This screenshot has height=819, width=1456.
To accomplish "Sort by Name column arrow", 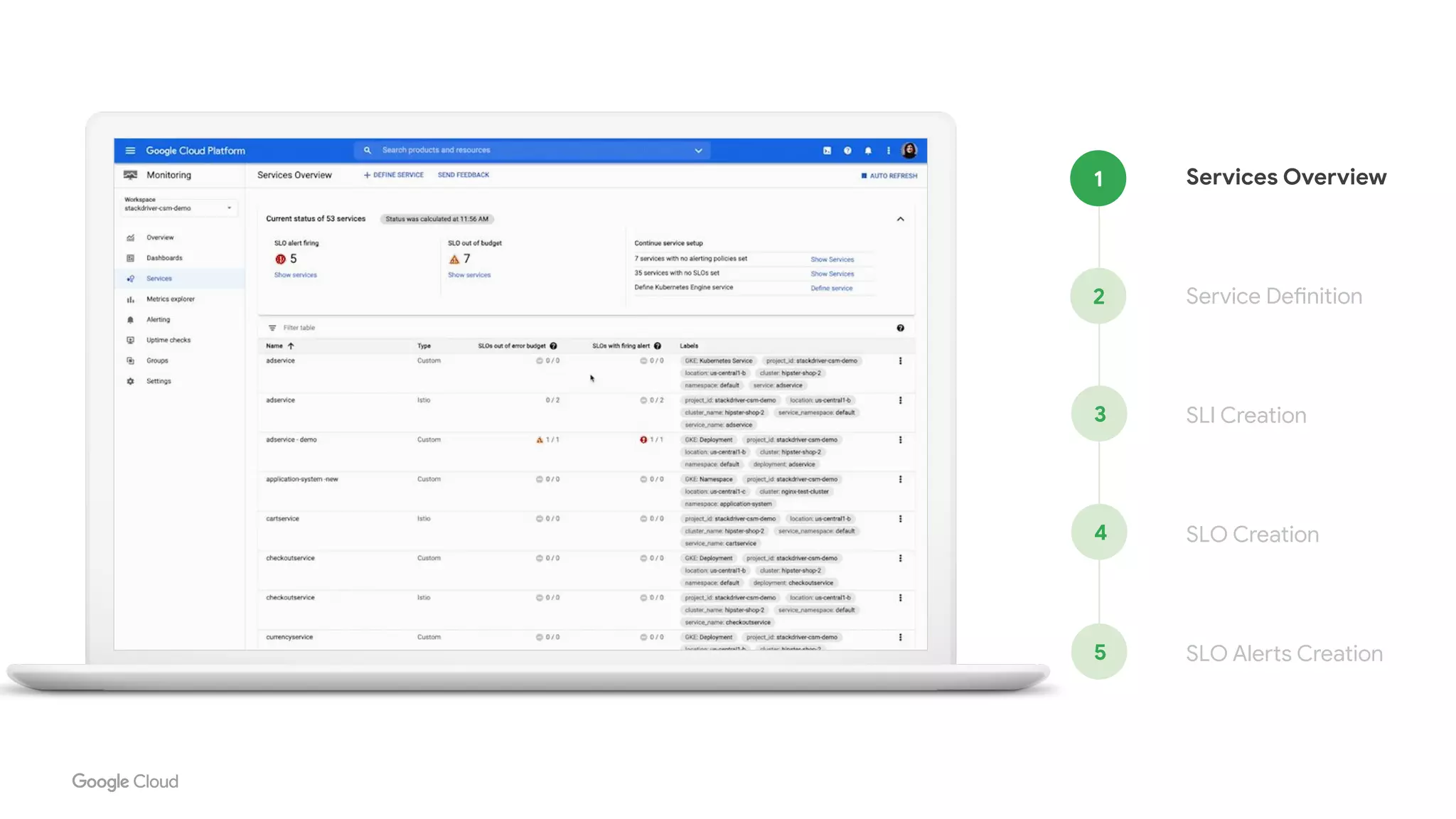I will point(291,346).
